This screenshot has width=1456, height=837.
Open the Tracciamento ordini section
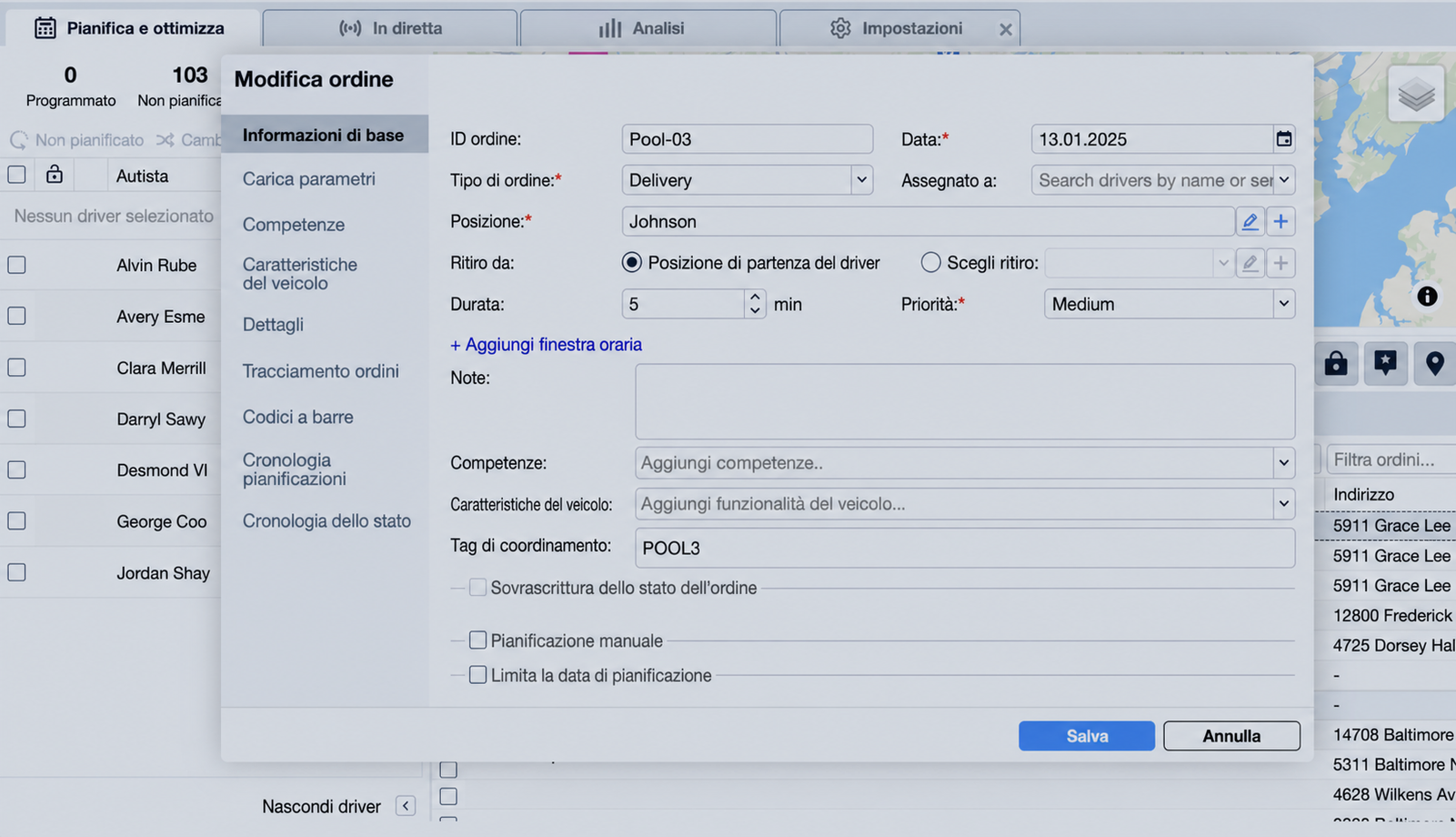[x=320, y=371]
